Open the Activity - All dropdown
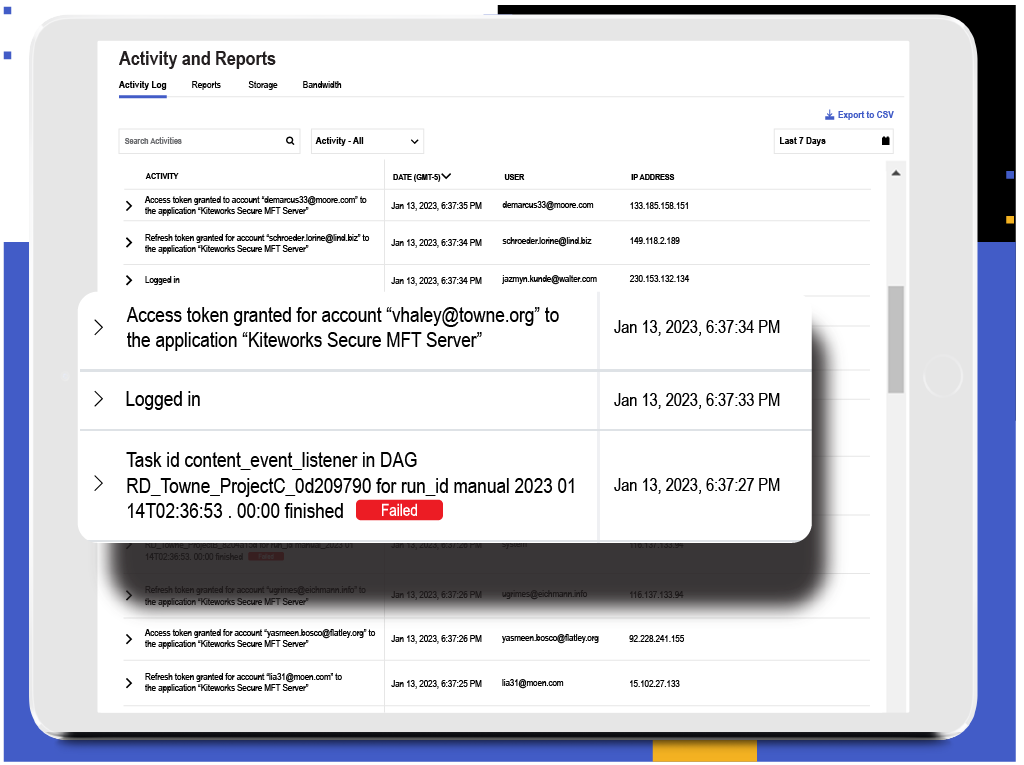 click(x=367, y=141)
